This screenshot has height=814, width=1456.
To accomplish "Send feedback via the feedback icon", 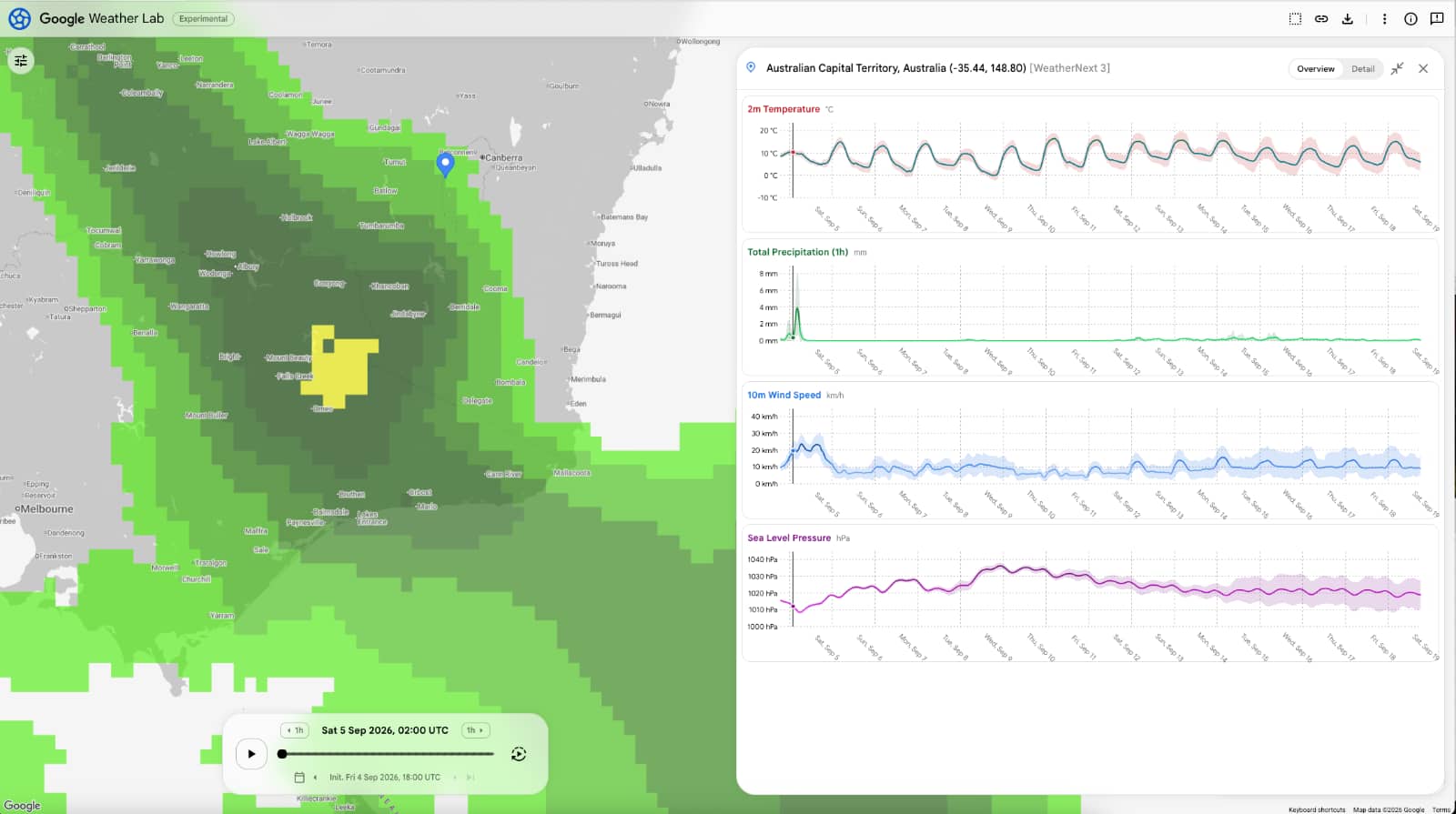I will 1437,18.
